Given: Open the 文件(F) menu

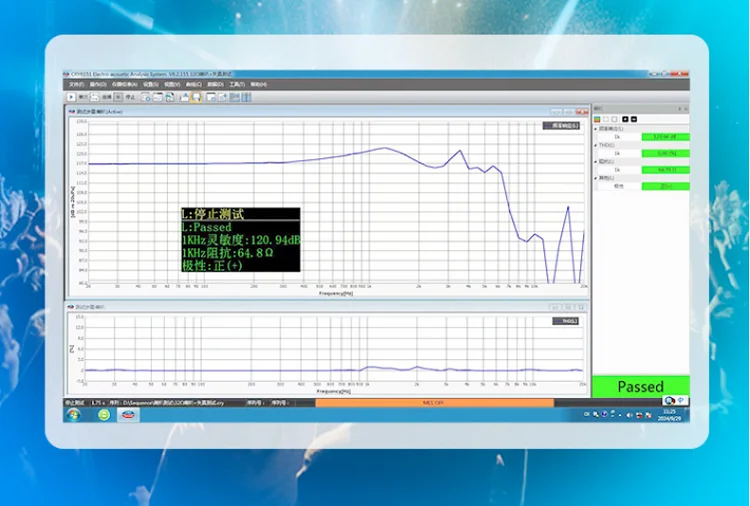Looking at the screenshot, I should [76, 85].
